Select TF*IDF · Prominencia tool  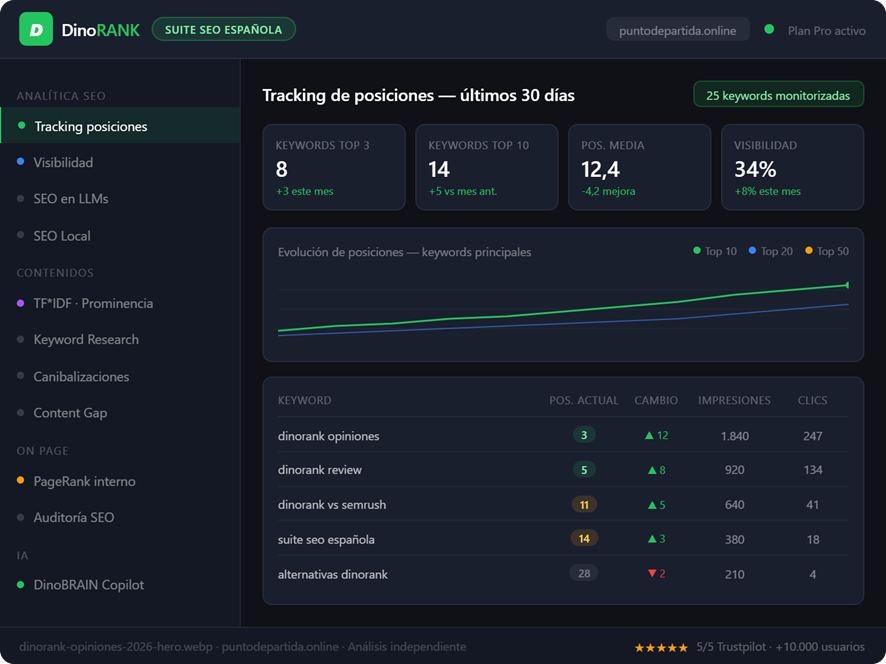coord(120,303)
